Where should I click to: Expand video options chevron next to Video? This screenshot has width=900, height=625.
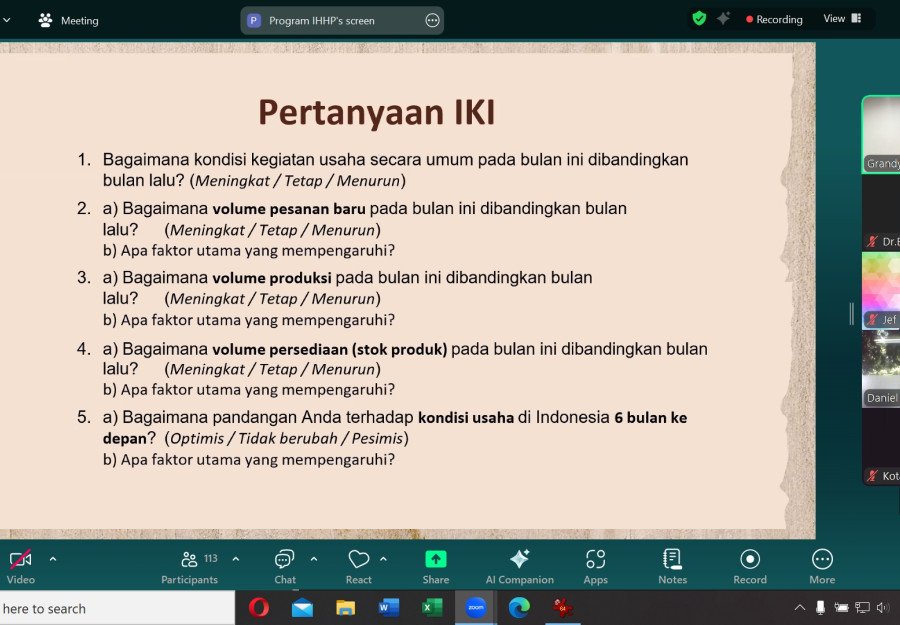53,558
